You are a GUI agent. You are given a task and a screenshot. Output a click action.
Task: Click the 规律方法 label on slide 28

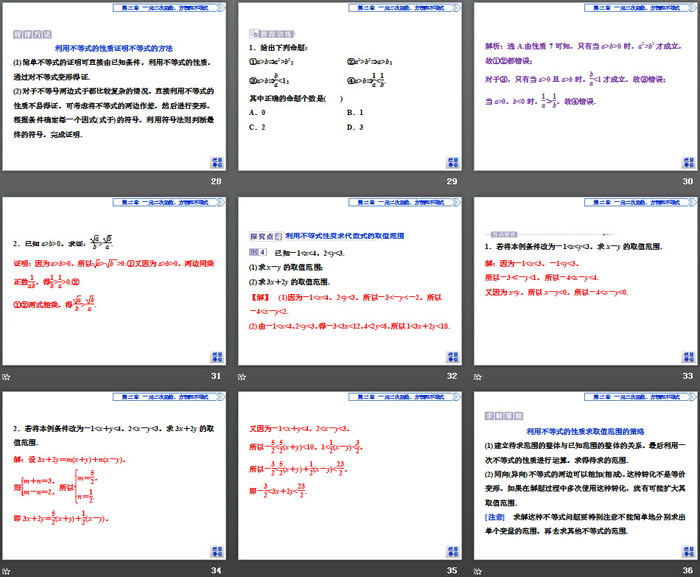click(30, 32)
